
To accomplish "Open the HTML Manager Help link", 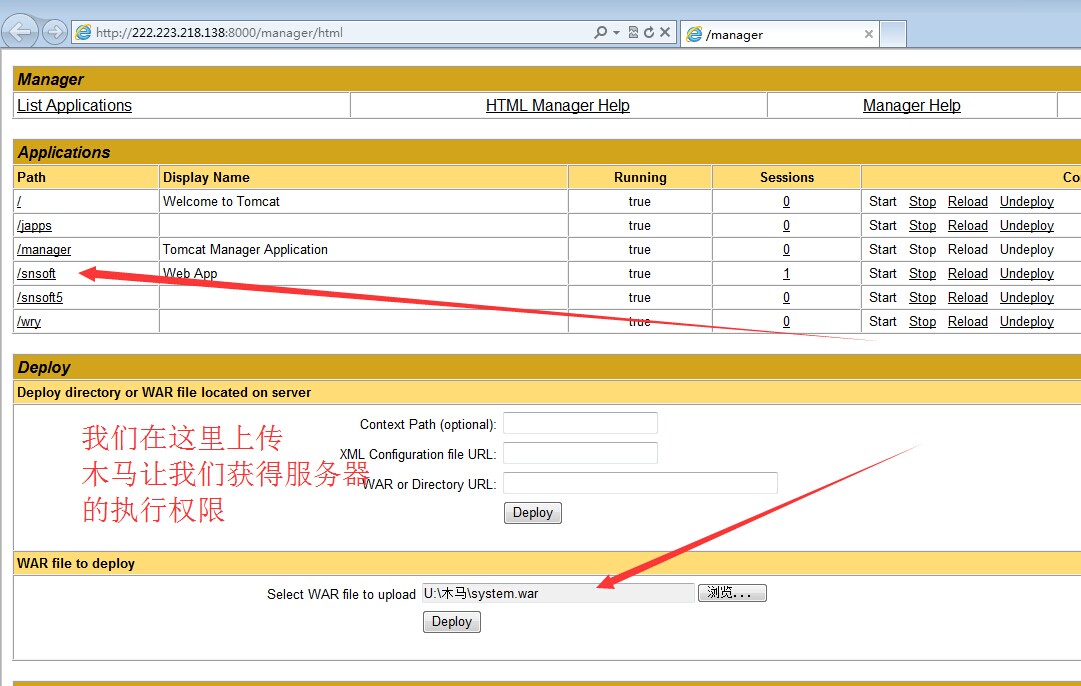I will click(x=558, y=105).
